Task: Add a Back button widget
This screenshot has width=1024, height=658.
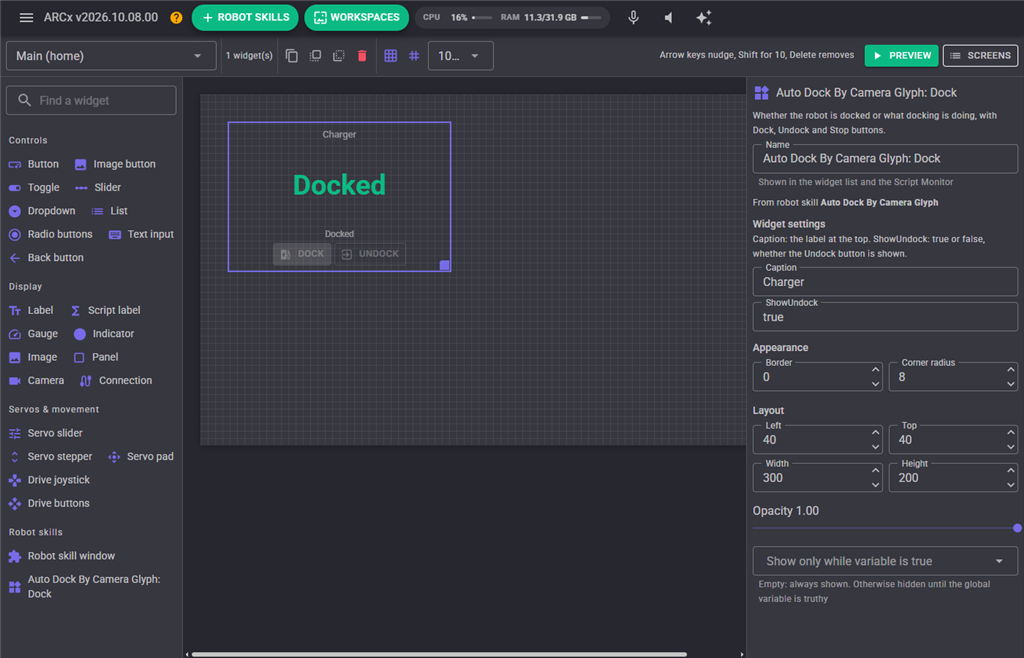Action: click(46, 258)
